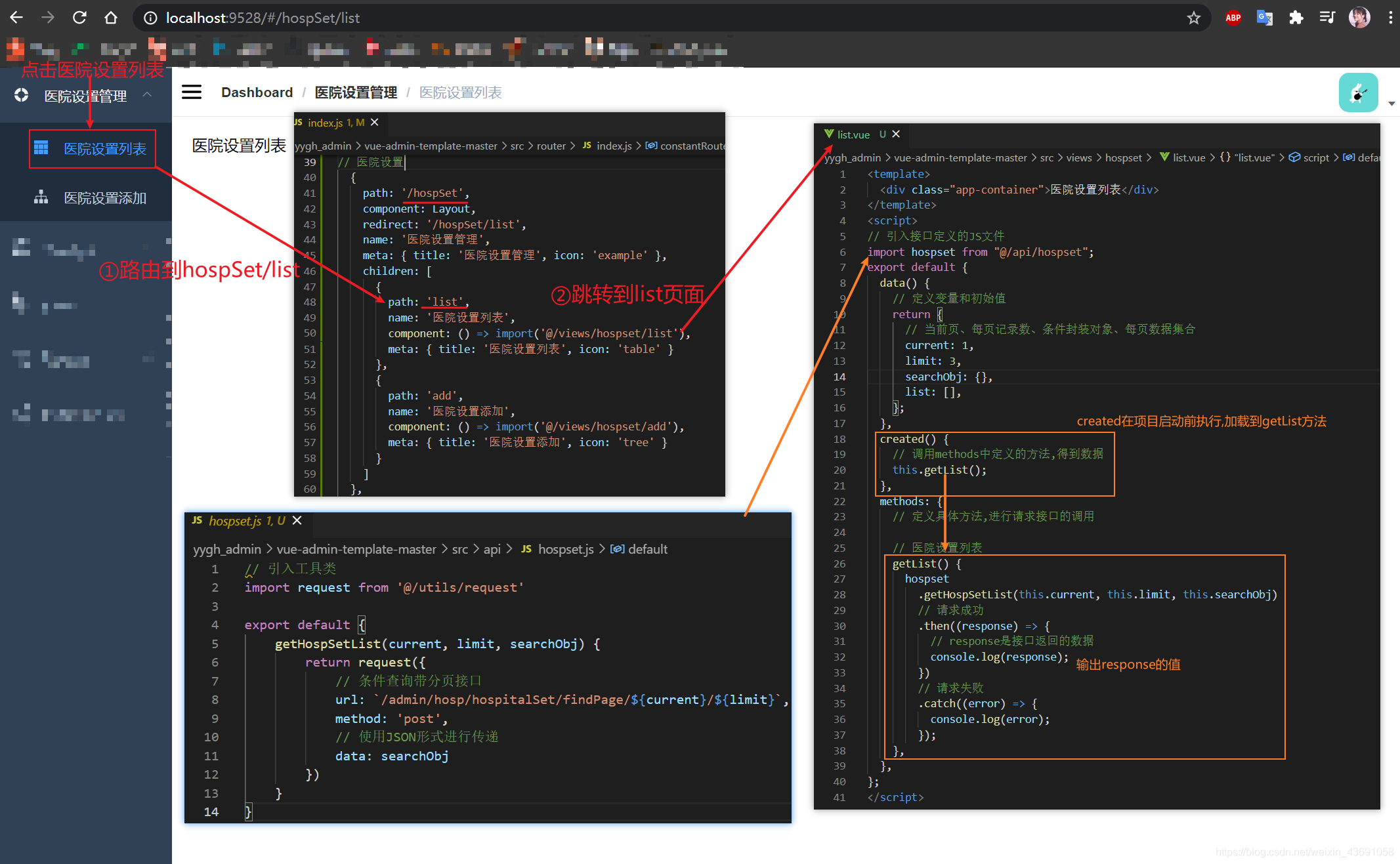
Task: Open the ABP adblock extension icon
Action: (x=1233, y=18)
